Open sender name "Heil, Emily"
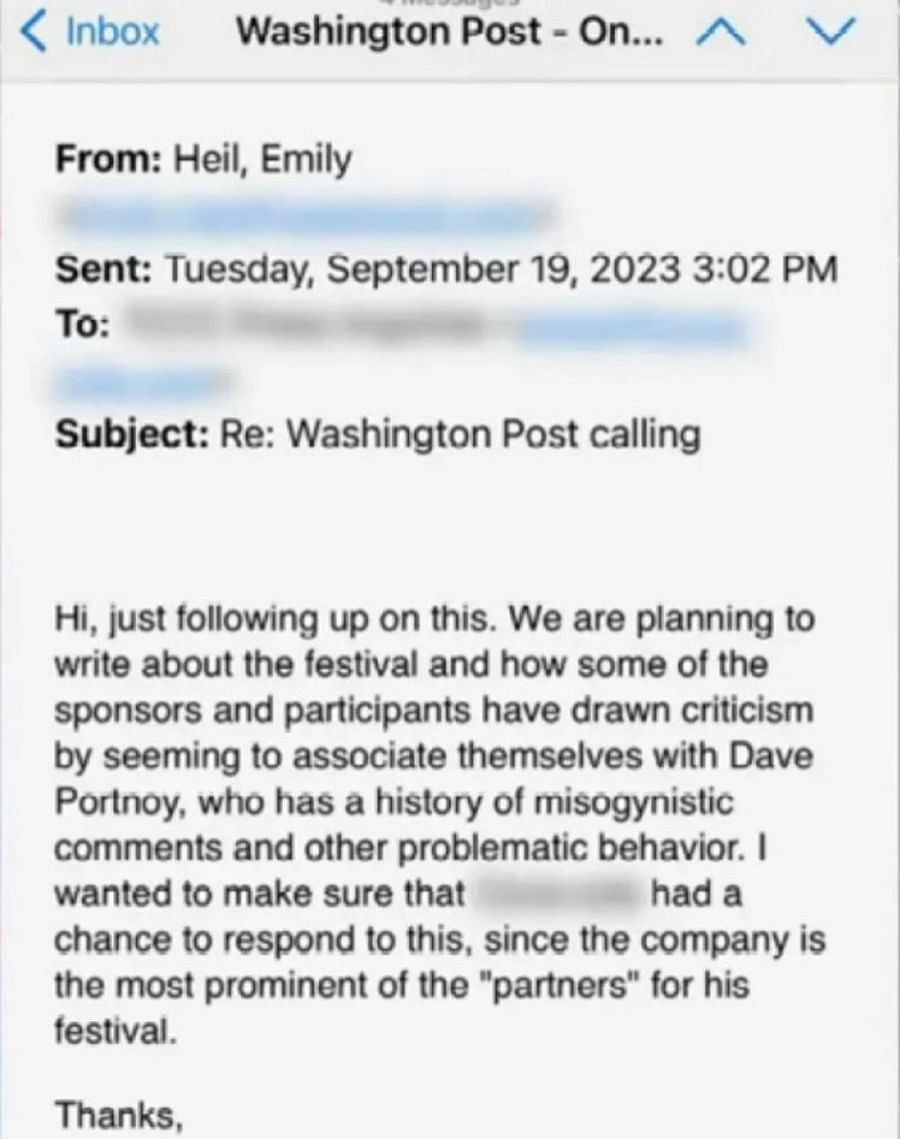The image size is (900, 1139). 262,158
